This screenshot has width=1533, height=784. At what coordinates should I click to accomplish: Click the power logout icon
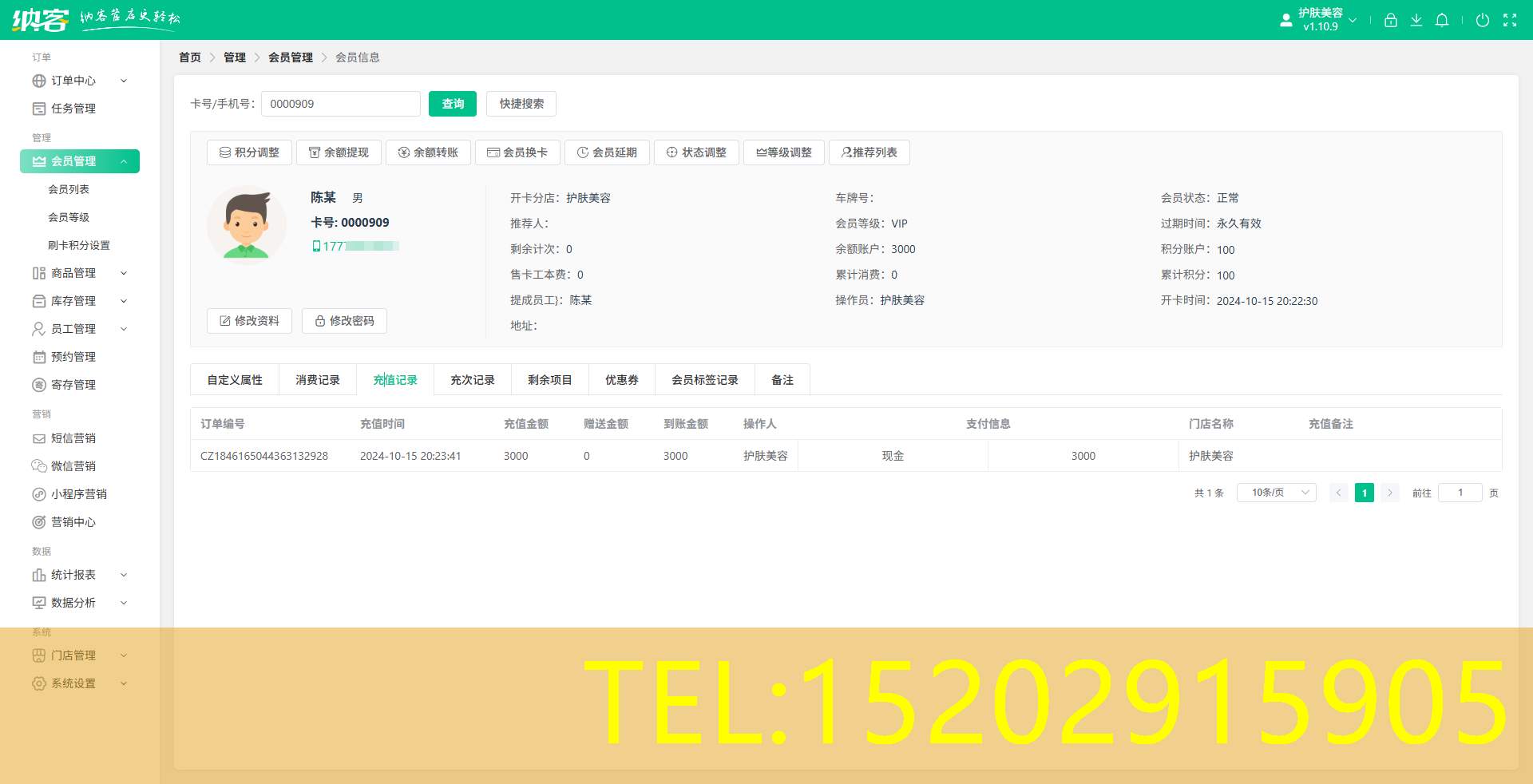1483,20
